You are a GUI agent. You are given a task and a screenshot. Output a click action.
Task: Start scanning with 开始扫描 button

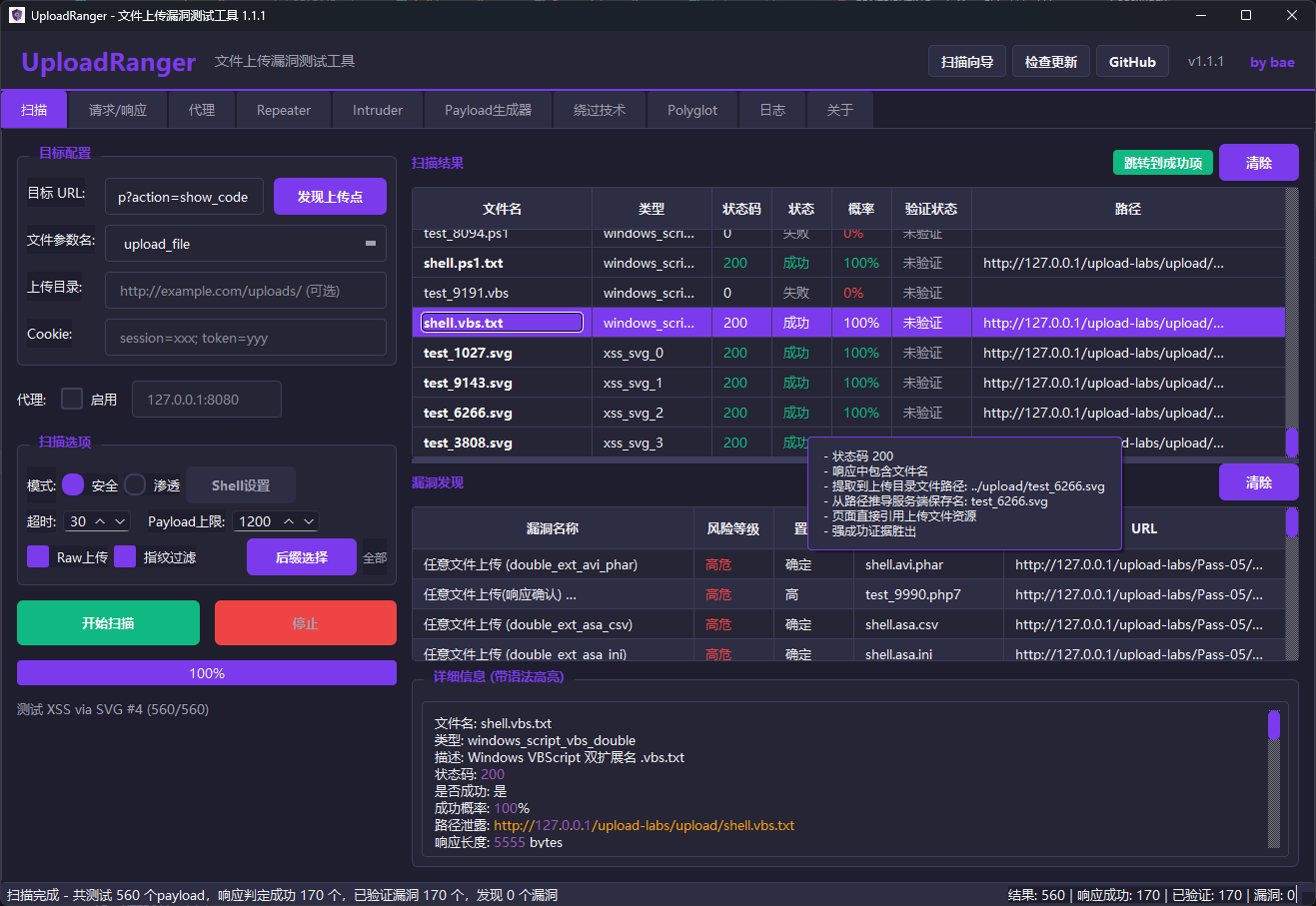click(x=108, y=623)
